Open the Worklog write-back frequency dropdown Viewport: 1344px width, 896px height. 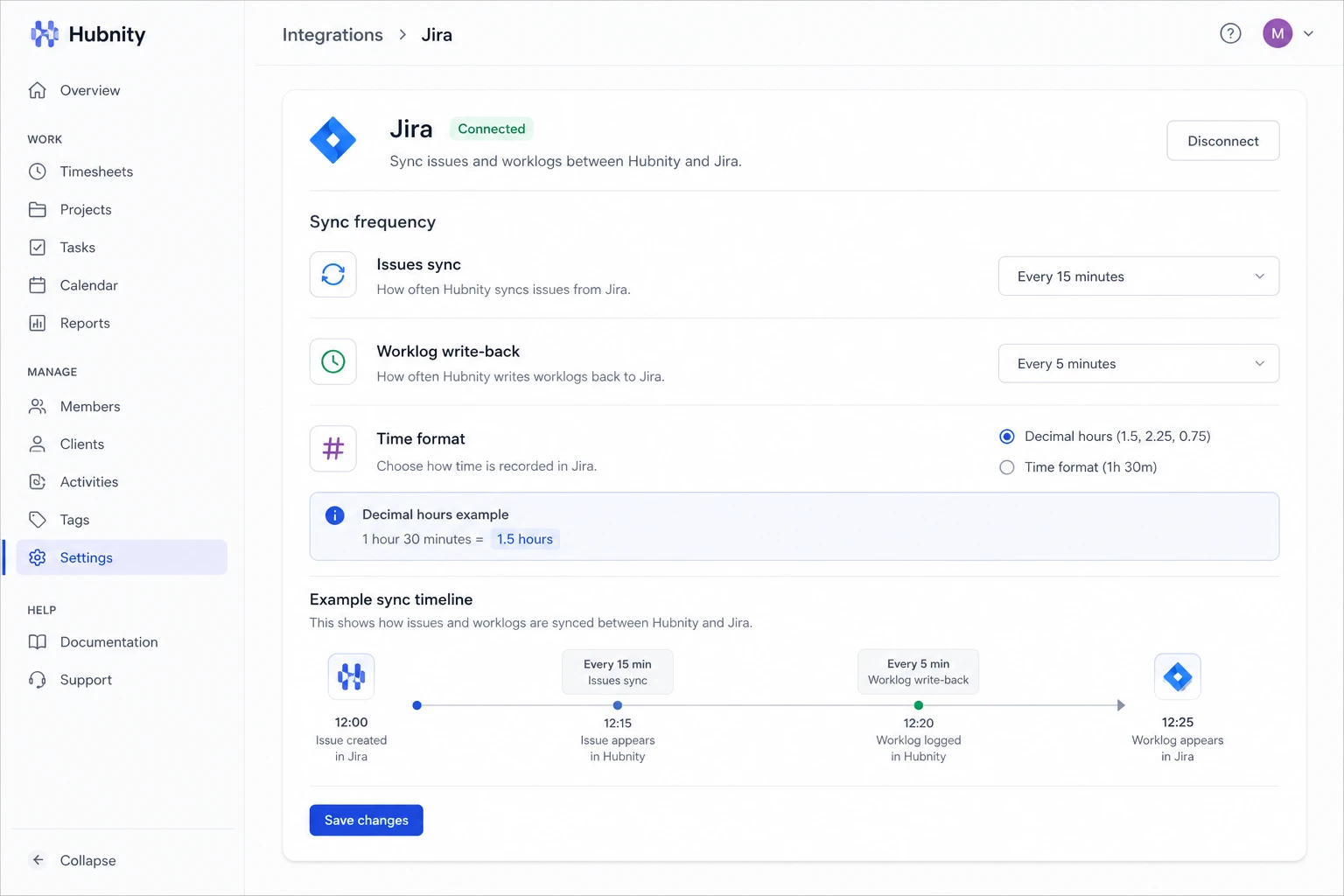click(1138, 363)
